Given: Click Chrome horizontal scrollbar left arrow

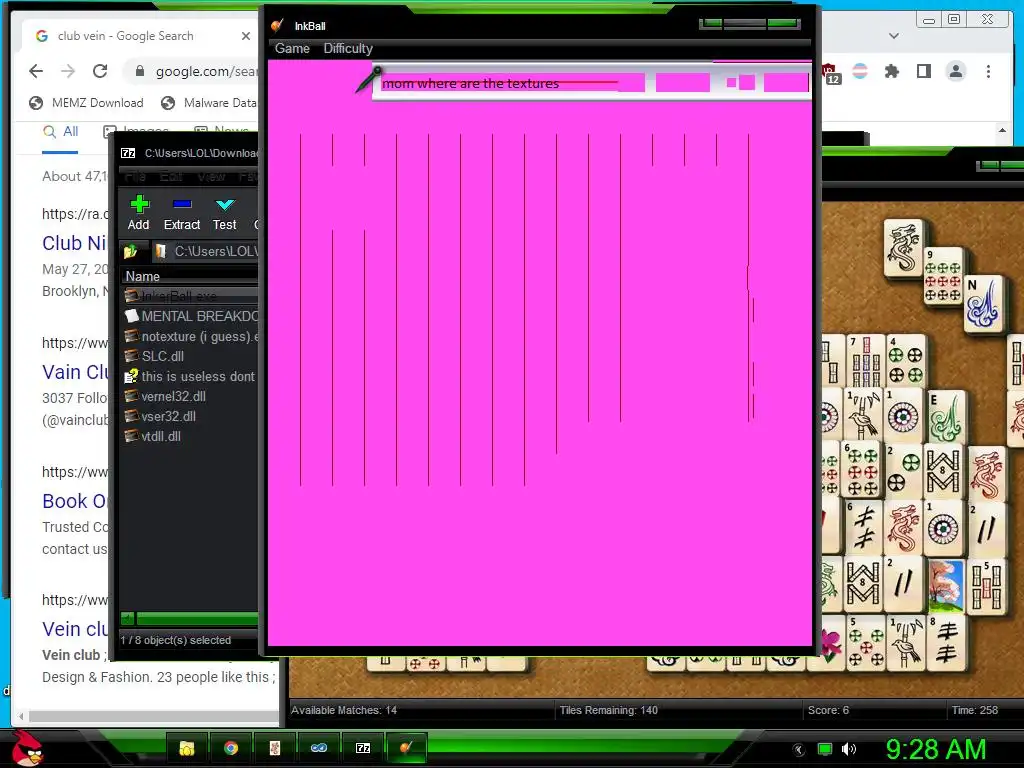Looking at the screenshot, I should tap(20, 716).
